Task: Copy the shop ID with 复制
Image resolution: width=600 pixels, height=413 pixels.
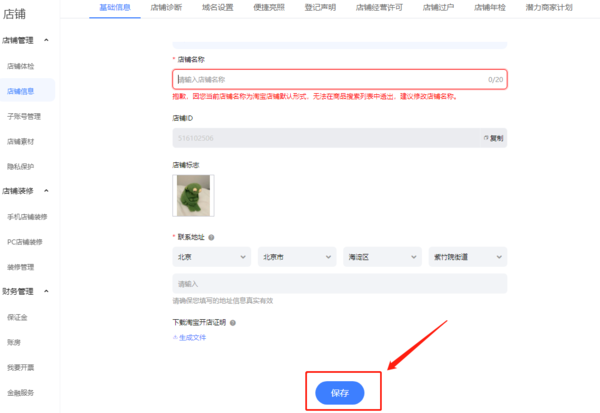Action: tap(494, 138)
